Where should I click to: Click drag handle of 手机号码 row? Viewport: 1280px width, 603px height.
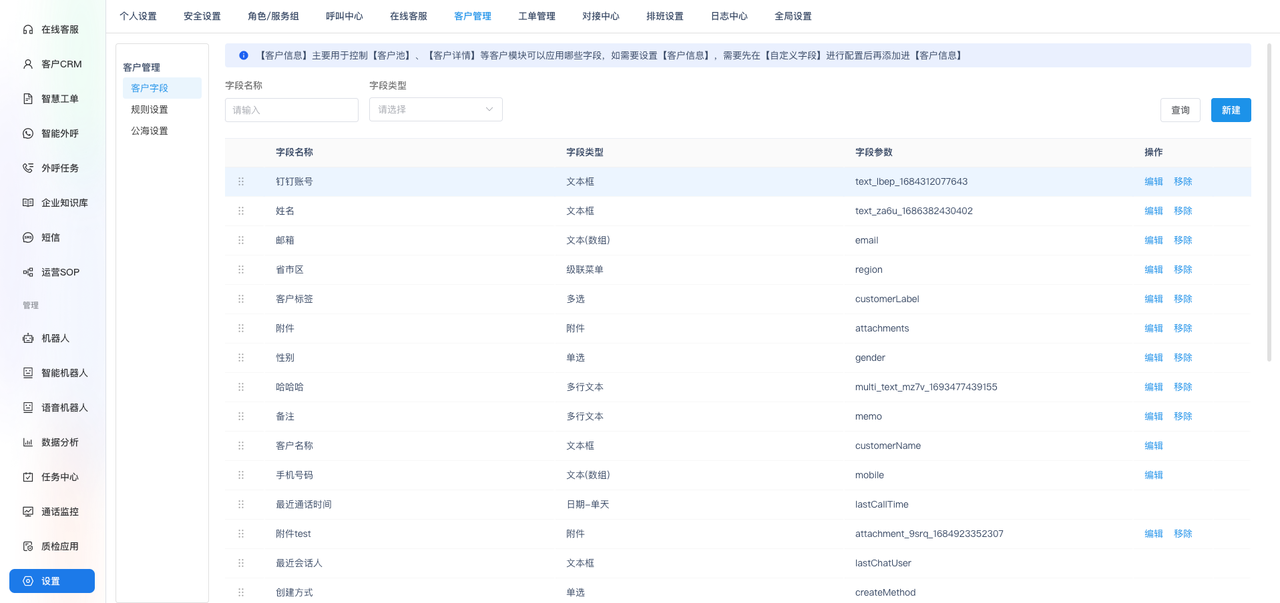point(241,475)
